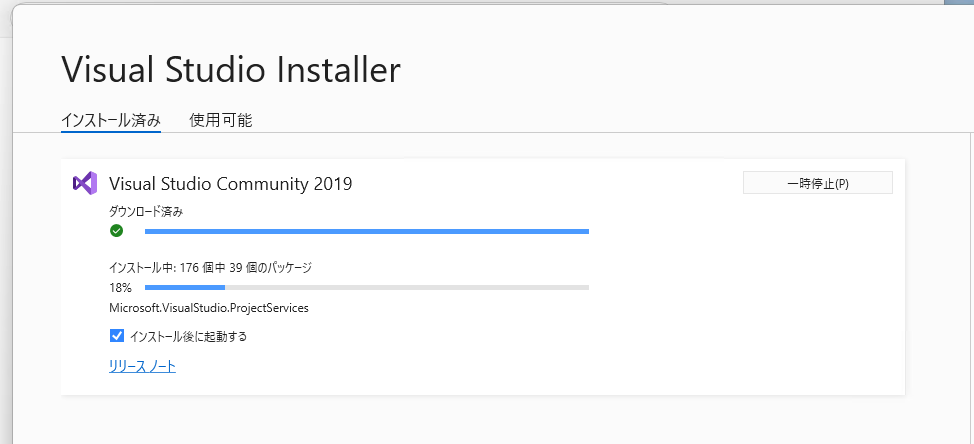Click the 18% install percentage text
974x444 pixels.
[x=120, y=287]
